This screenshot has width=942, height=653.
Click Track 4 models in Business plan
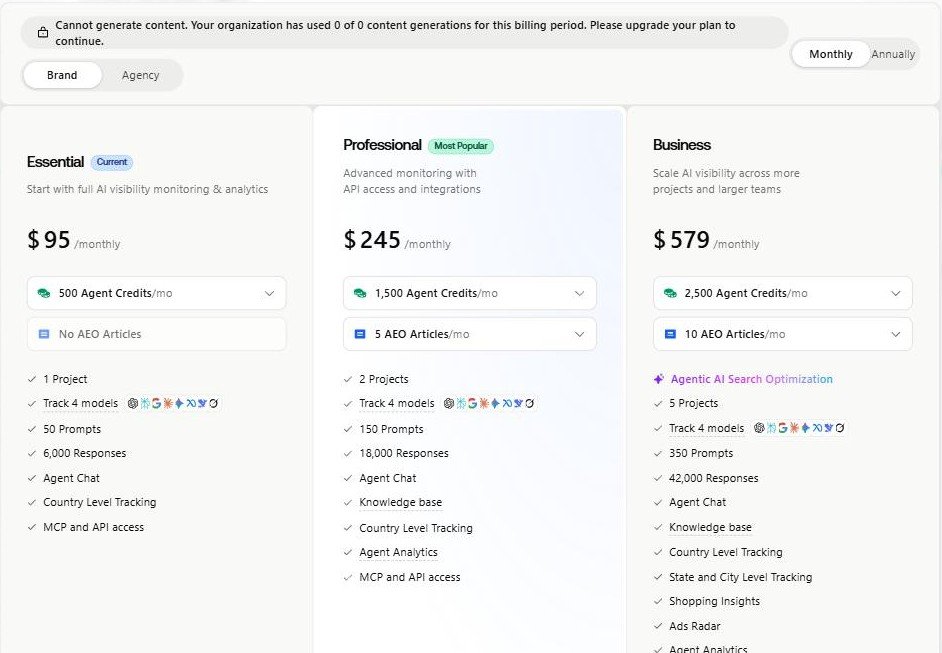click(x=706, y=428)
